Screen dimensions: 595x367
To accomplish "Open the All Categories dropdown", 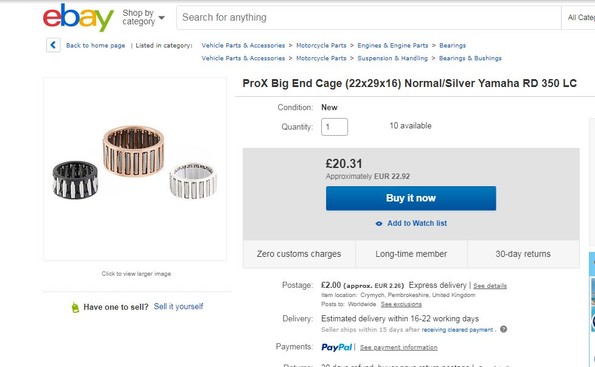I will [x=578, y=17].
